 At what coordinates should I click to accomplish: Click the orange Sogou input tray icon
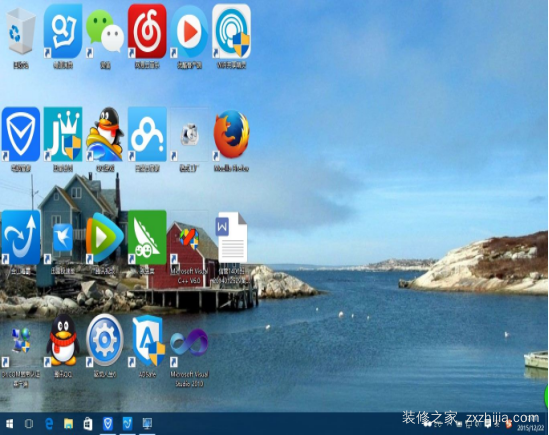[509, 424]
